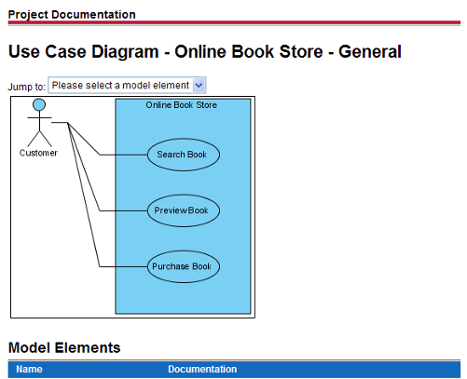Click the 'Customer' actor label
The image size is (467, 379).
point(38,153)
